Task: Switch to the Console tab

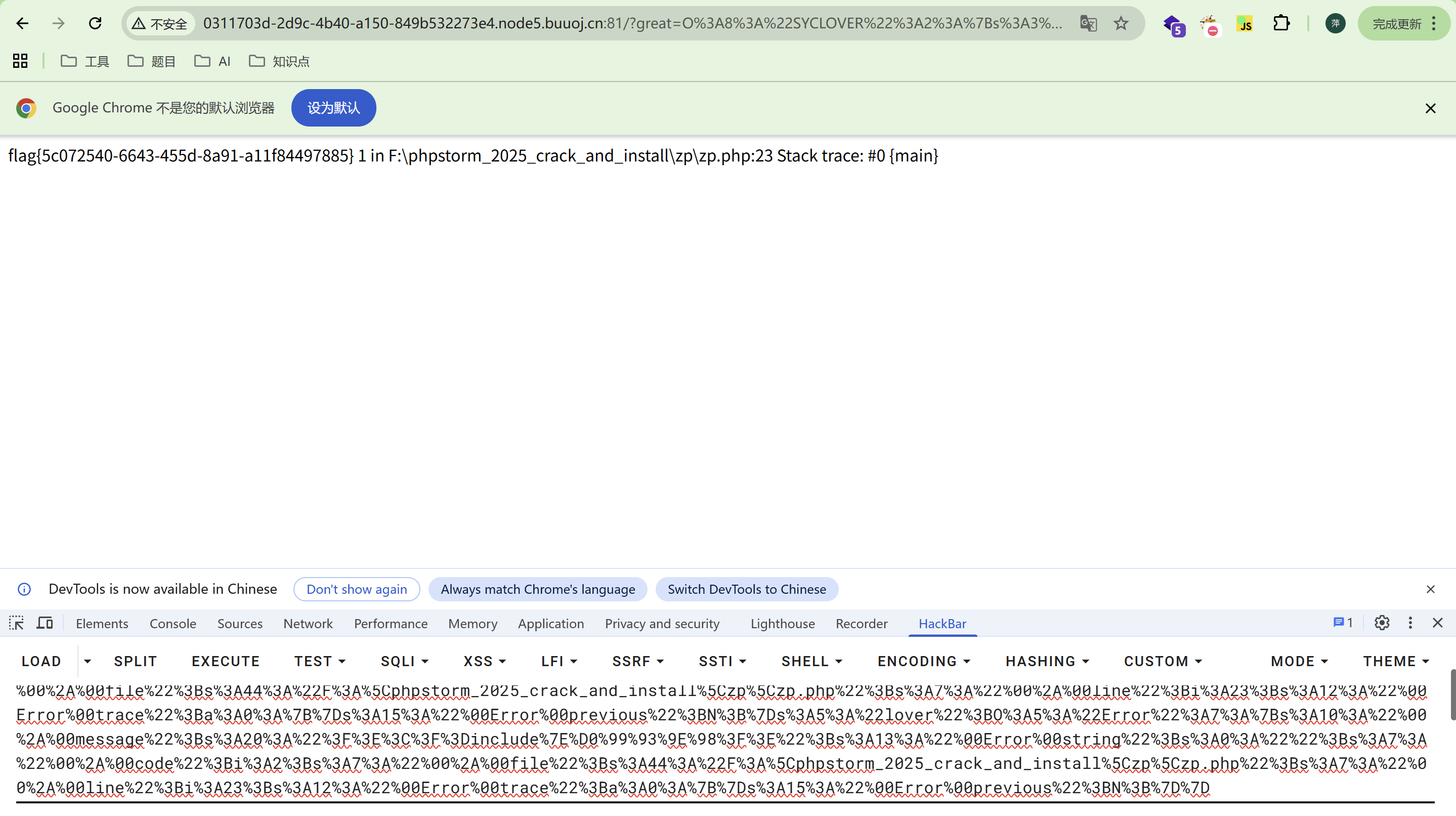Action: click(173, 624)
